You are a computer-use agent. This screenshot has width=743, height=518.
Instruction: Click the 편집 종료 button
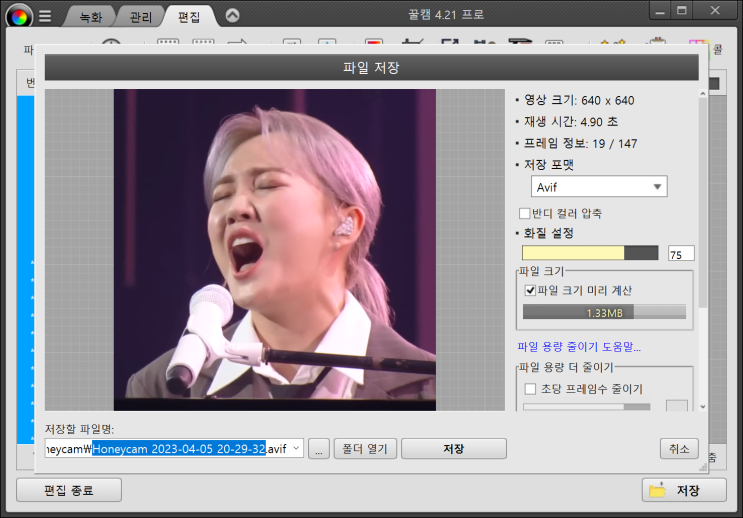click(x=69, y=490)
